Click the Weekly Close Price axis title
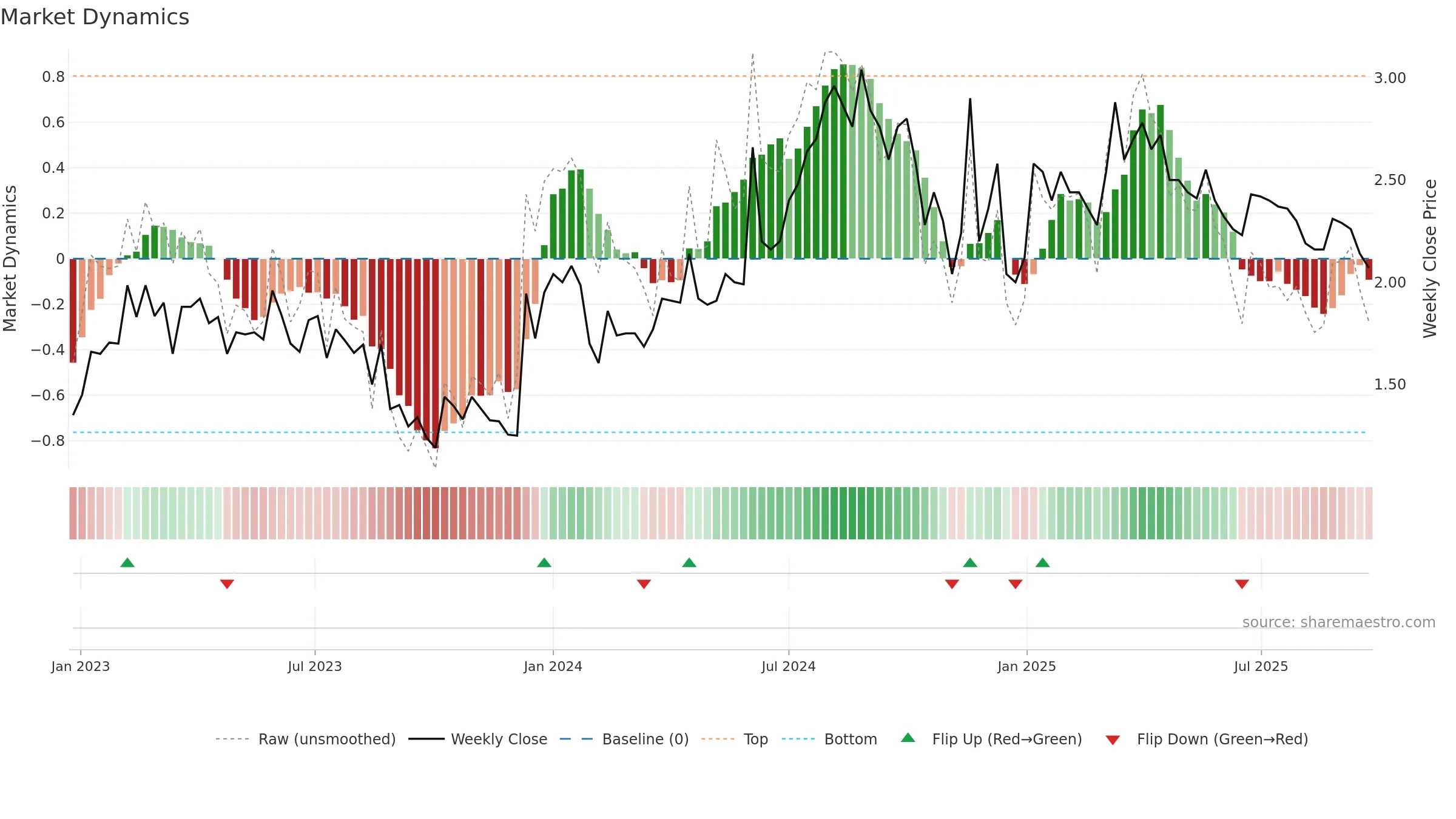The height and width of the screenshot is (819, 1456). [x=1430, y=258]
